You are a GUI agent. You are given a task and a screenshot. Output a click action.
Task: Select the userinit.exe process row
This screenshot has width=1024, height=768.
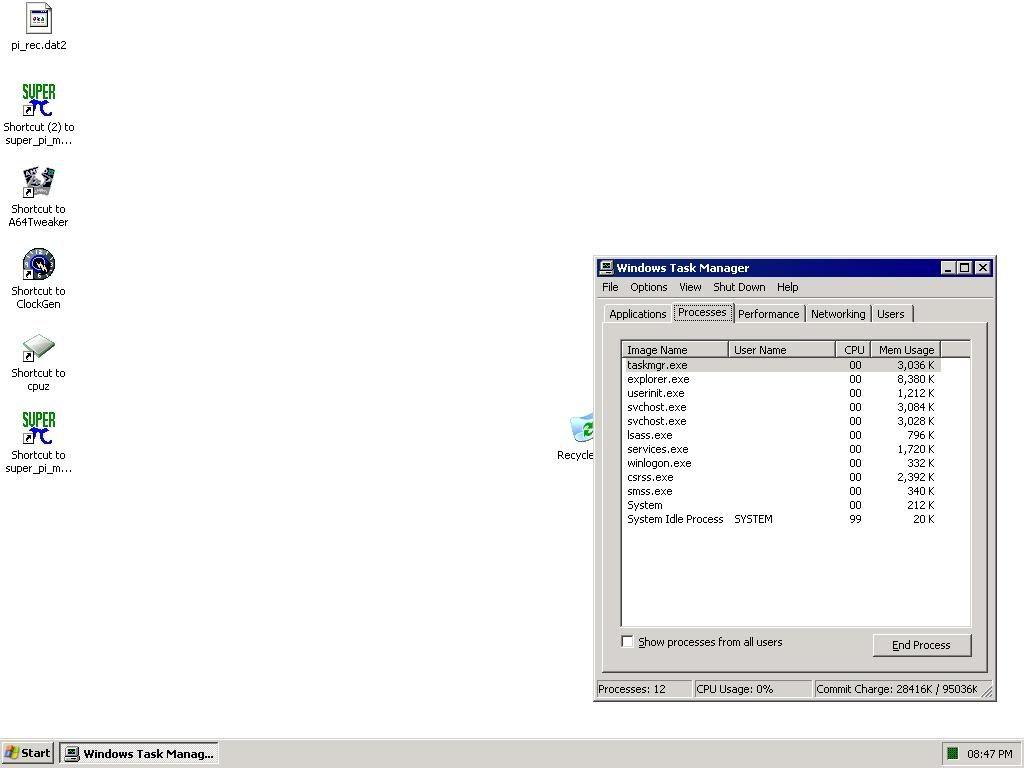[781, 393]
